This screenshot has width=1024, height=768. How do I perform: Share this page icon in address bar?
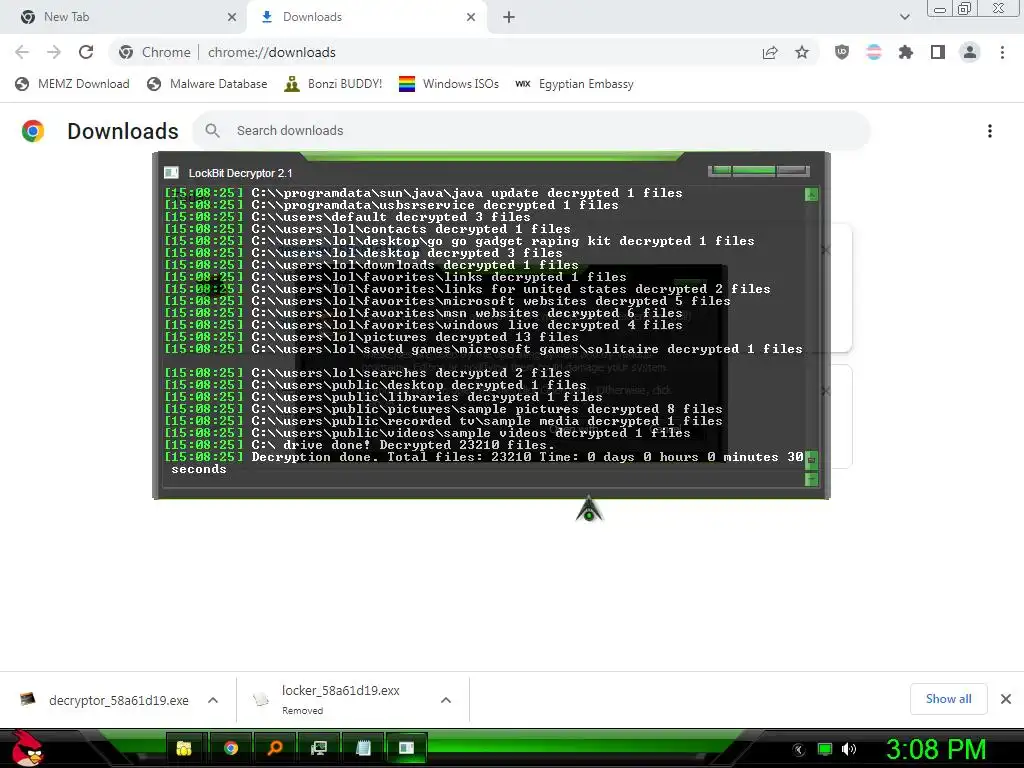click(x=770, y=53)
